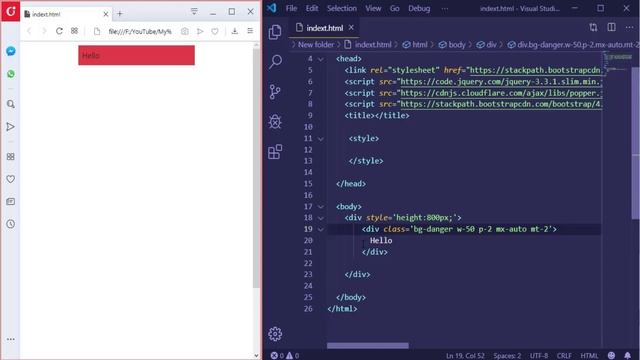Change language mode via HTML status item
This screenshot has height=360, width=640.
click(x=589, y=356)
